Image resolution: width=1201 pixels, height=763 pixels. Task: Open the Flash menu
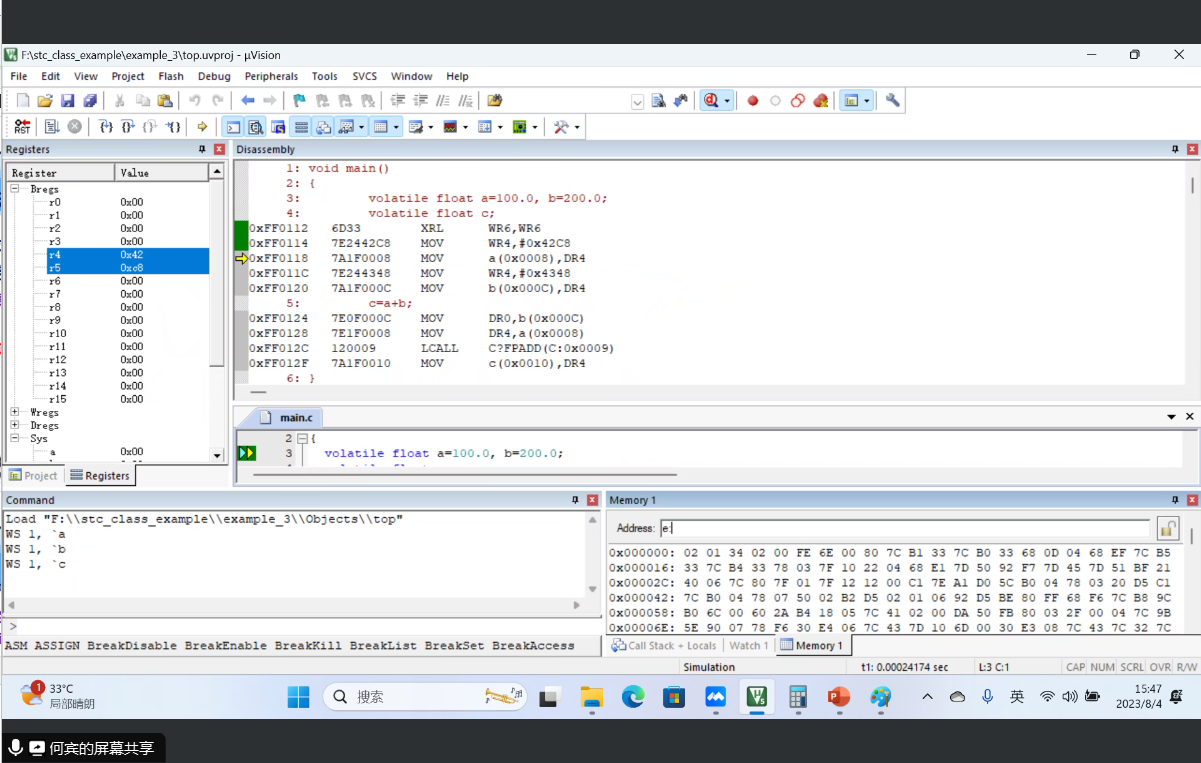pyautogui.click(x=171, y=76)
